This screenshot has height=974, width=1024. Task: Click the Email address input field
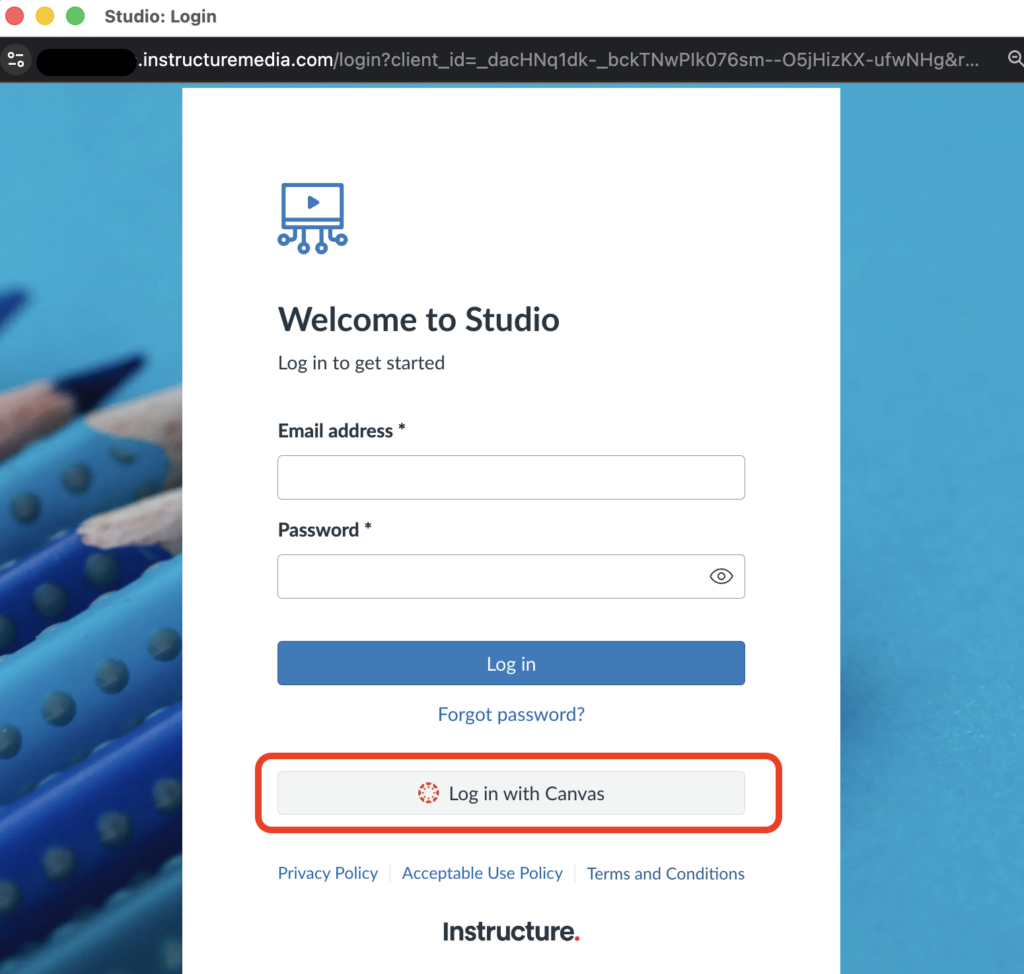(x=511, y=477)
